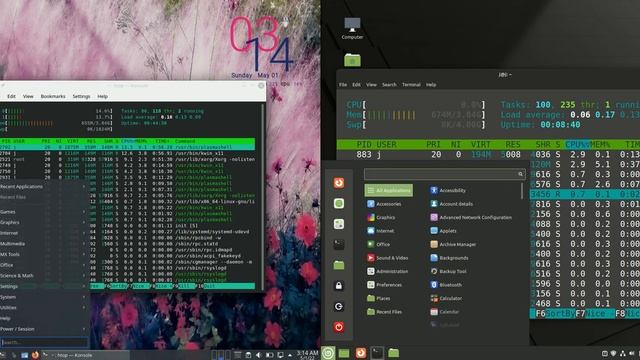Image resolution: width=640 pixels, height=360 pixels.
Task: Click the Mint menu applications scrollbar
Action: (522, 191)
